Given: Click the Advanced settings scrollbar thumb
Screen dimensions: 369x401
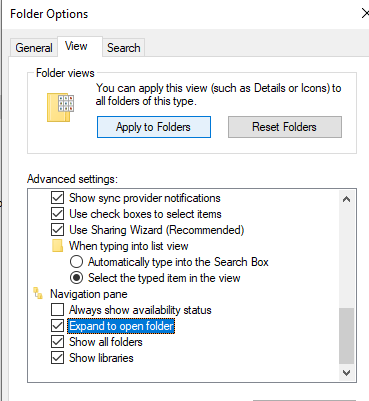Looking at the screenshot, I should pos(346,336).
